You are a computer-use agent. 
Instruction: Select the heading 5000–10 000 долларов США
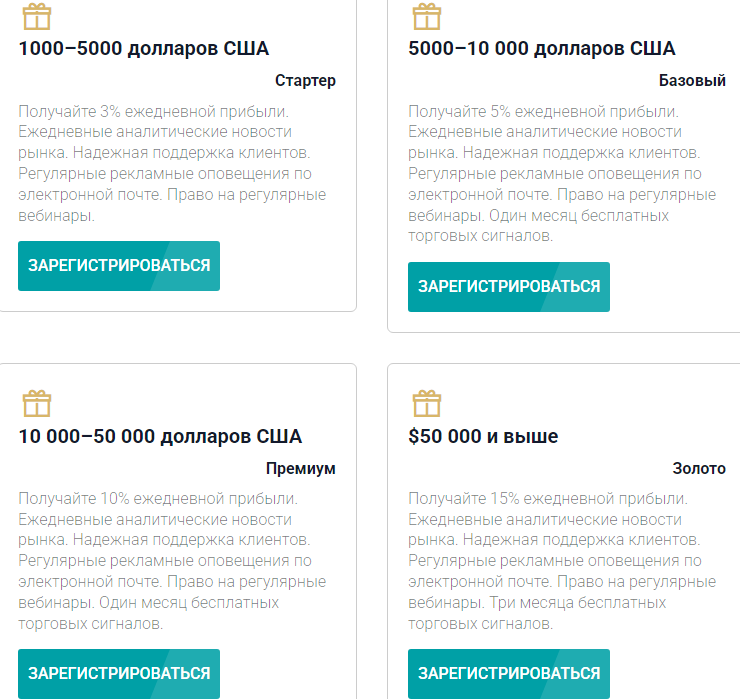[542, 49]
